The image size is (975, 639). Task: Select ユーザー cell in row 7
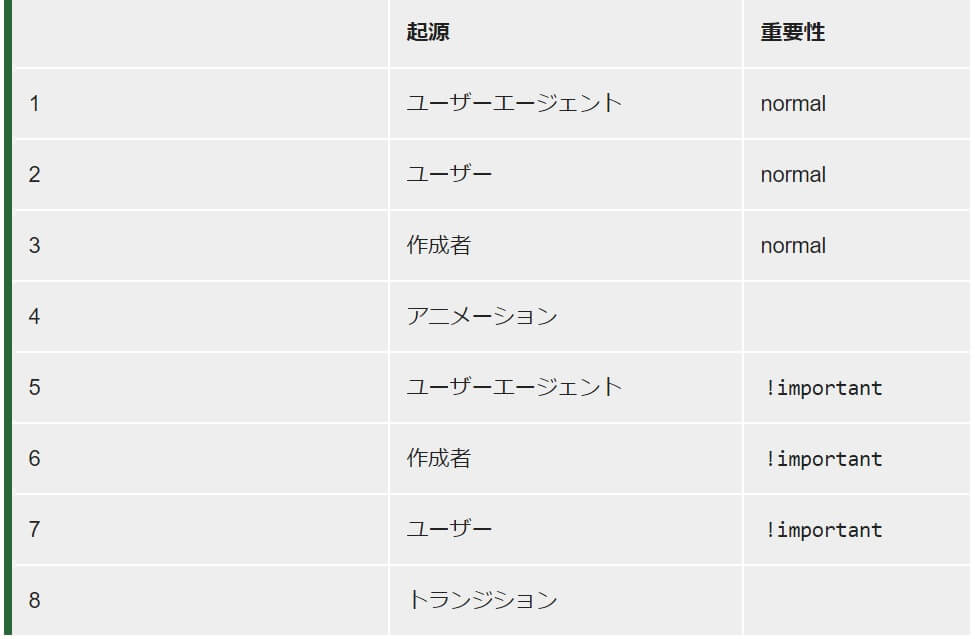(x=449, y=529)
